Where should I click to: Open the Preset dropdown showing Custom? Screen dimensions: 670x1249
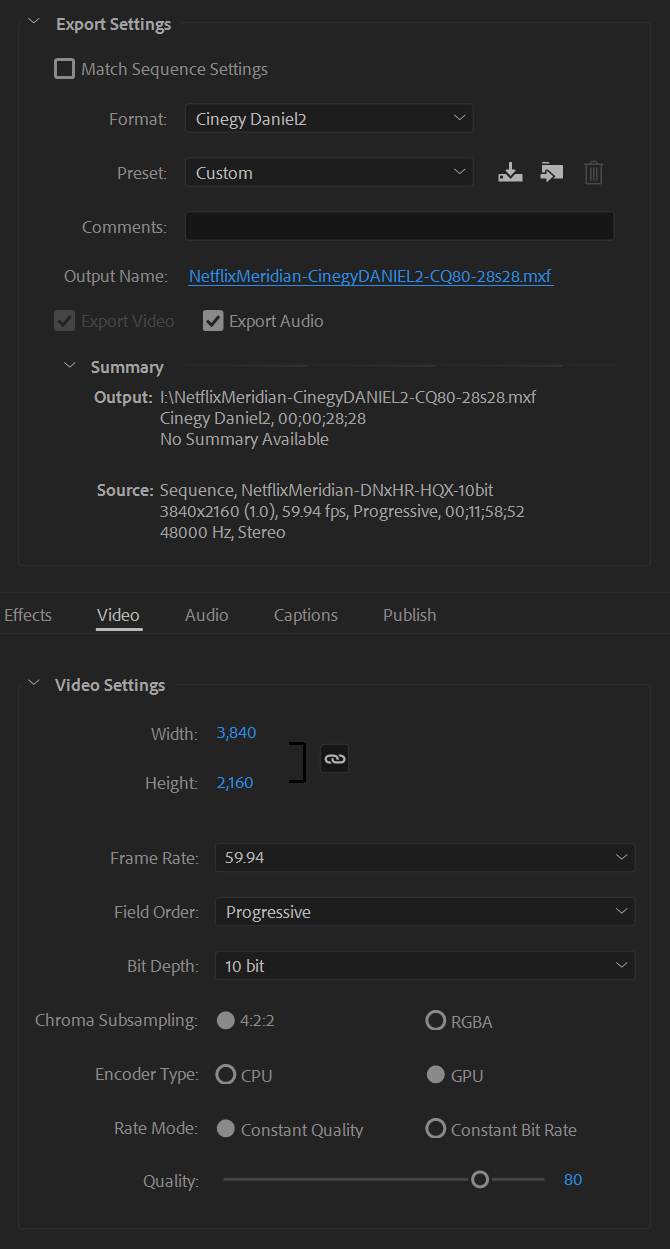coord(329,173)
